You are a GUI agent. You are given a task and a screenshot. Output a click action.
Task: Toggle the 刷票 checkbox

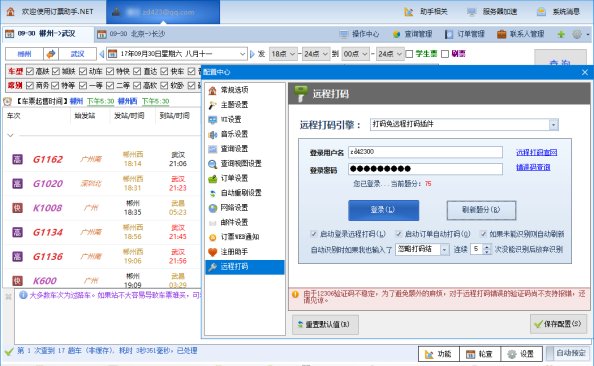point(445,54)
